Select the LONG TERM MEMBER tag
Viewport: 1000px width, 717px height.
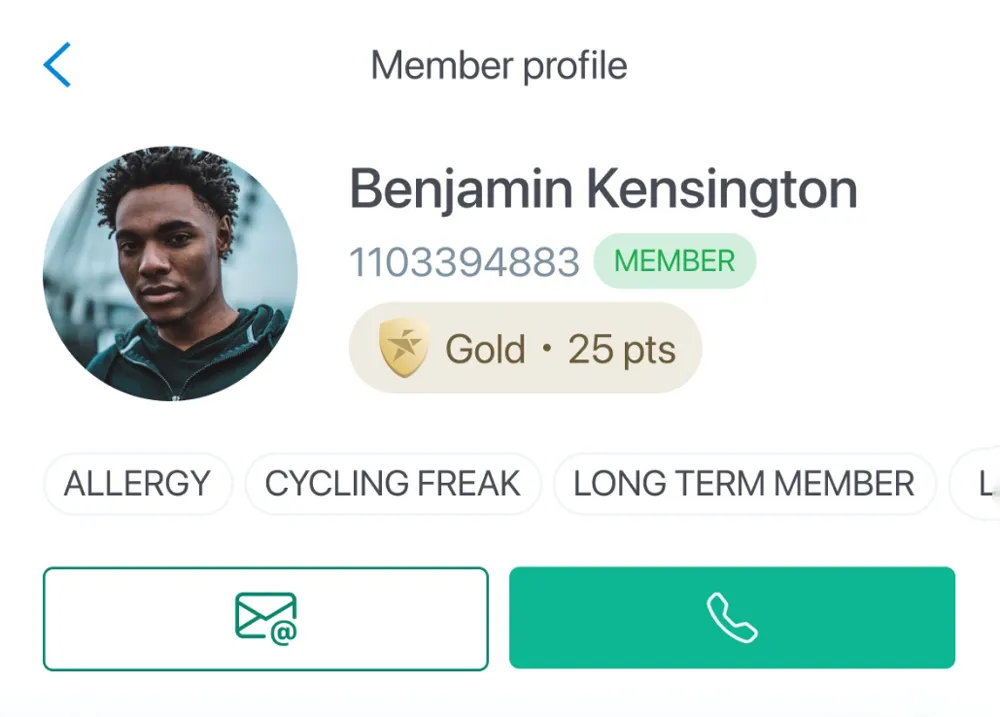pos(743,484)
